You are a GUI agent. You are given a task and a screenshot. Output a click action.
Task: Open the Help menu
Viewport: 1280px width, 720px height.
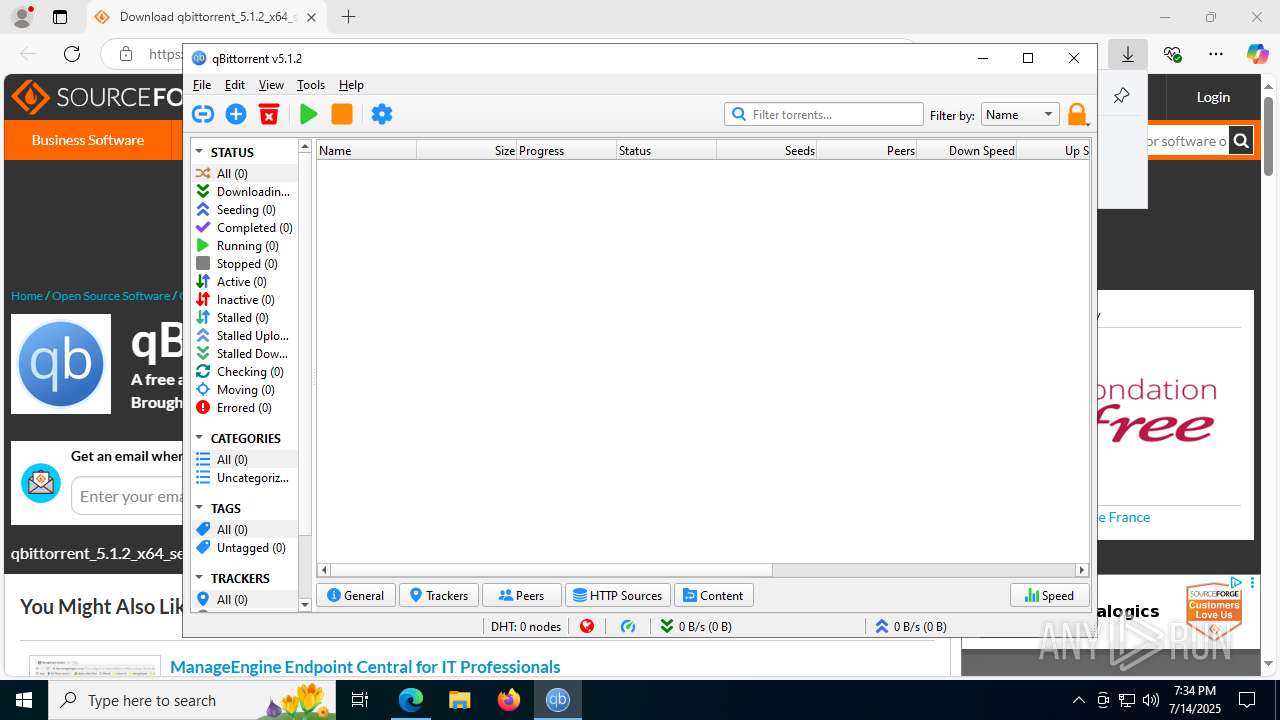click(351, 85)
